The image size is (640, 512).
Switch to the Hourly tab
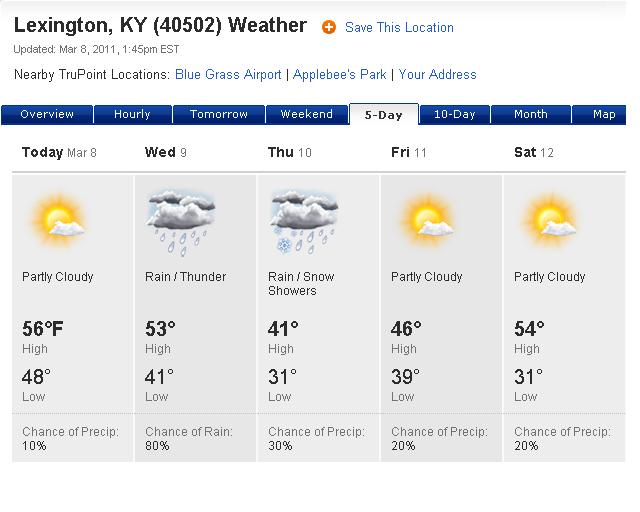(x=132, y=115)
